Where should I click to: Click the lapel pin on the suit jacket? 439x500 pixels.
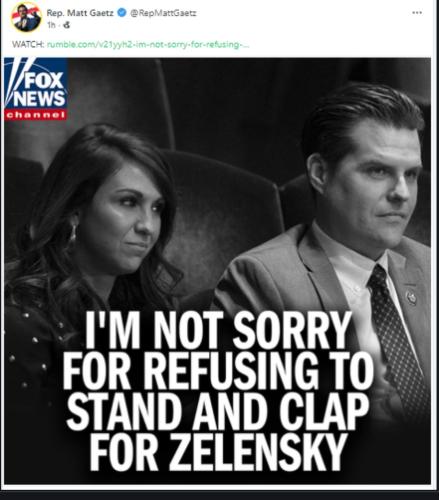(411, 297)
